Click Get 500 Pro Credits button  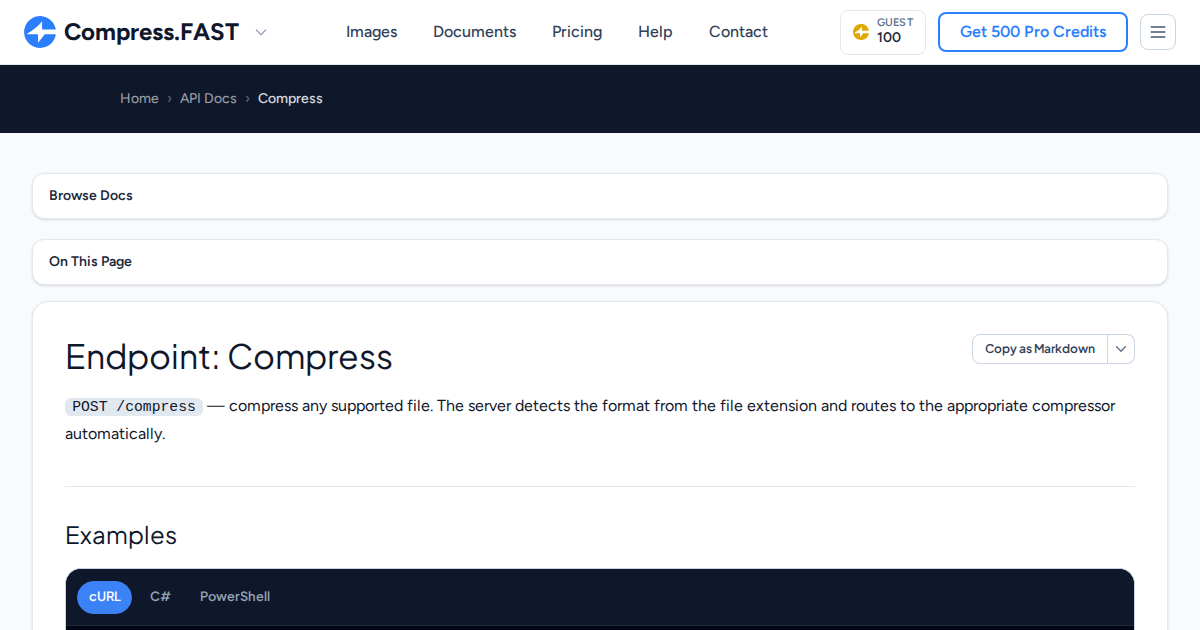click(1033, 32)
